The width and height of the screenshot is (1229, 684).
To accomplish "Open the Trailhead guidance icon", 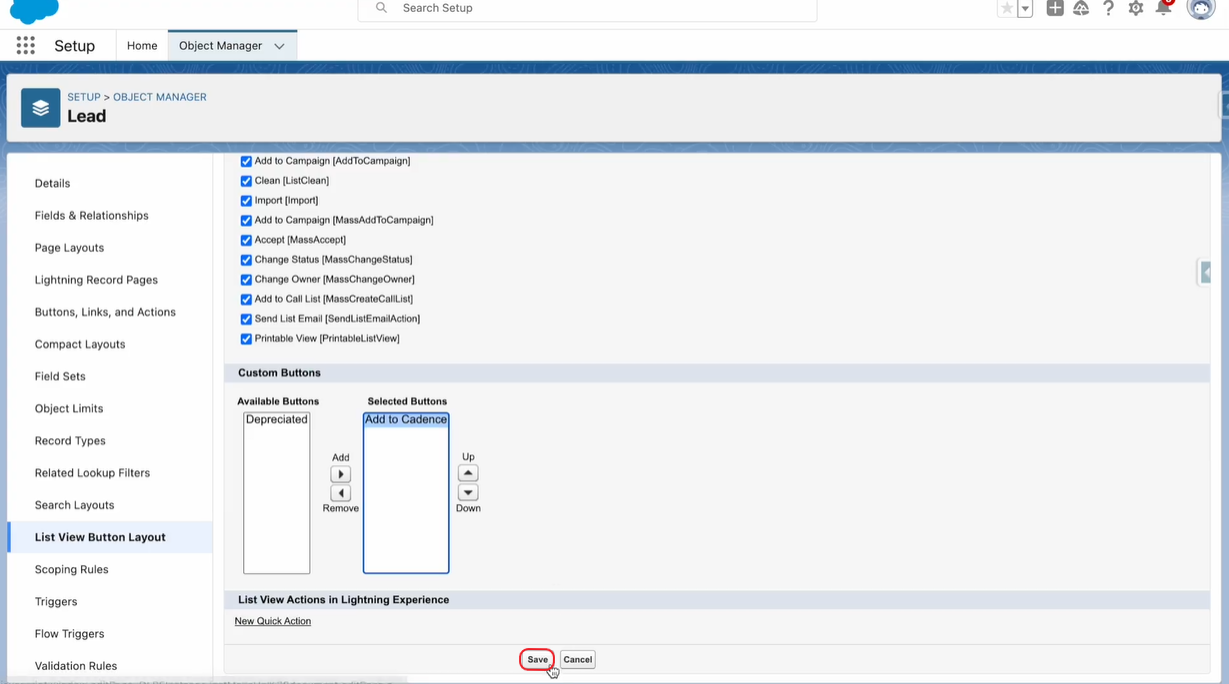I will click(x=1081, y=8).
